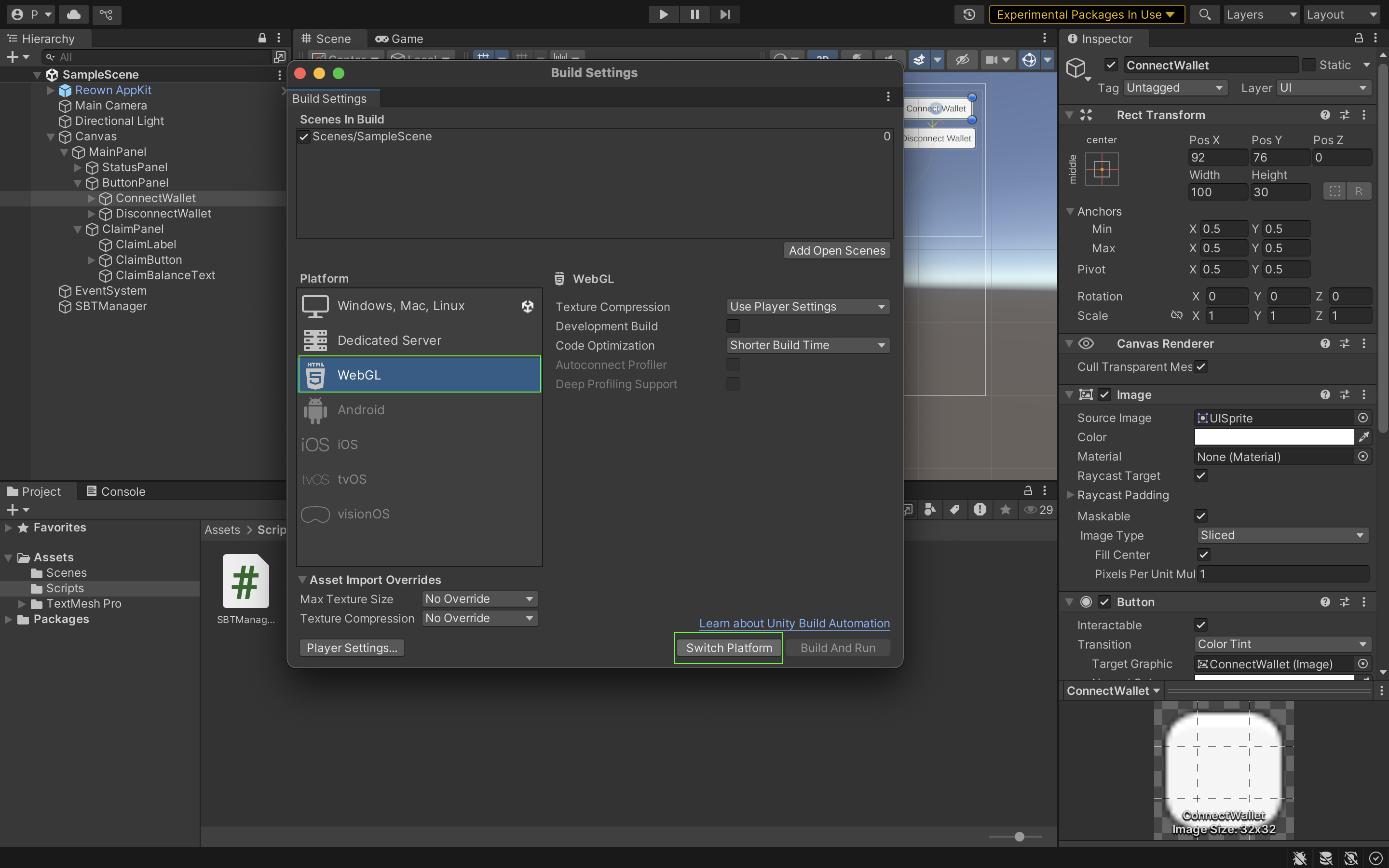Open the Undo History icon
Viewport: 1389px width, 868px height.
point(969,14)
